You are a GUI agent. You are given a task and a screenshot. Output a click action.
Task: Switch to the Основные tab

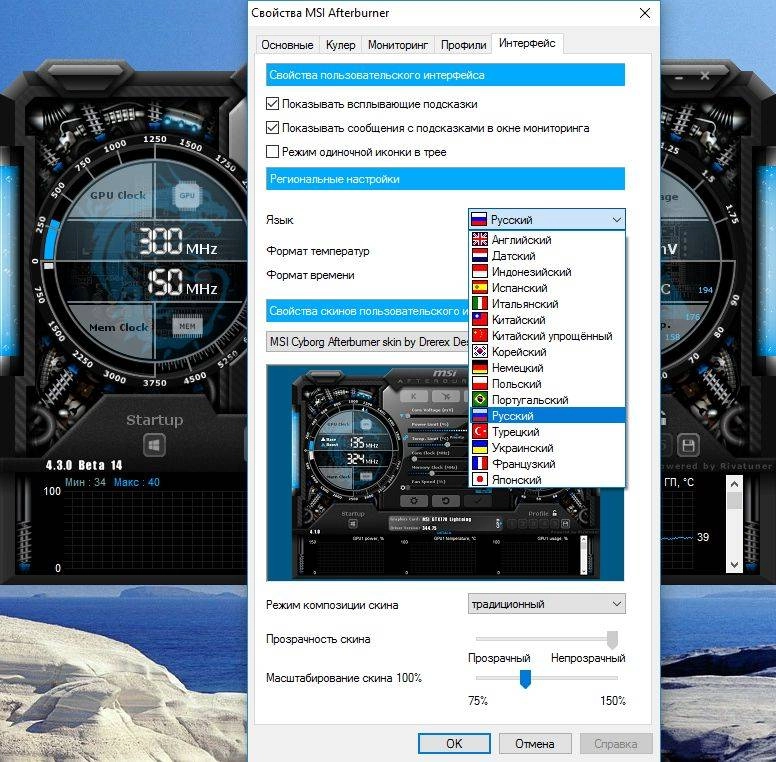coord(288,45)
